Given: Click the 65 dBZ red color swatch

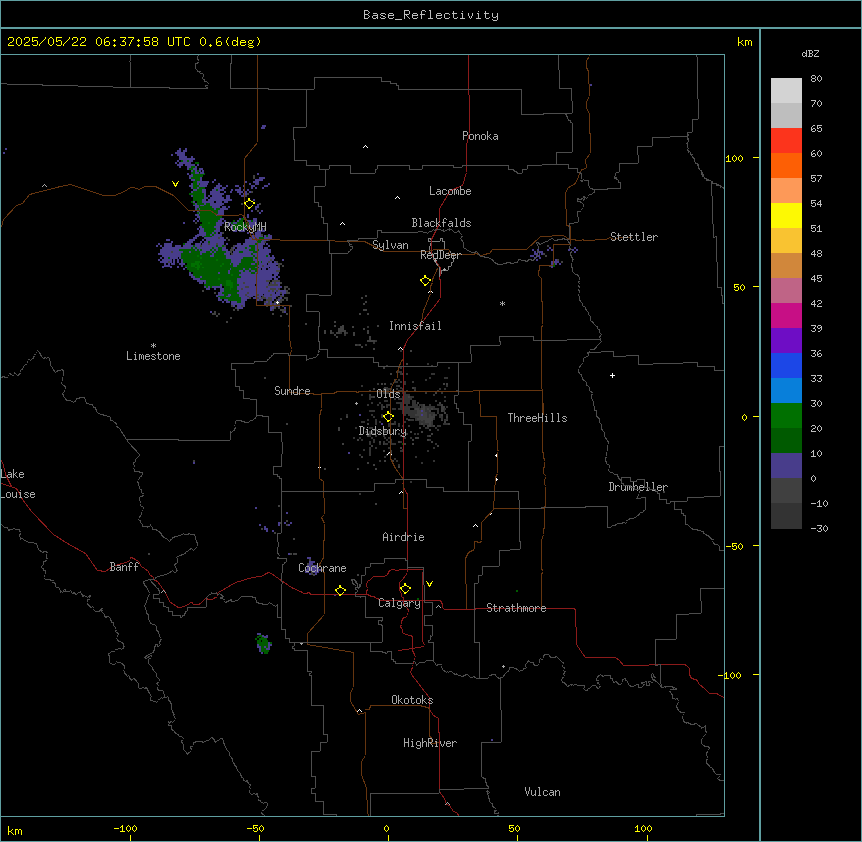Looking at the screenshot, I should [786, 140].
